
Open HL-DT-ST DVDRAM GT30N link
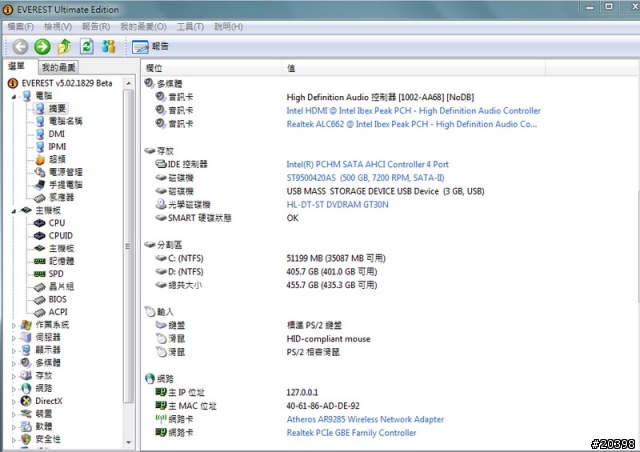337,205
